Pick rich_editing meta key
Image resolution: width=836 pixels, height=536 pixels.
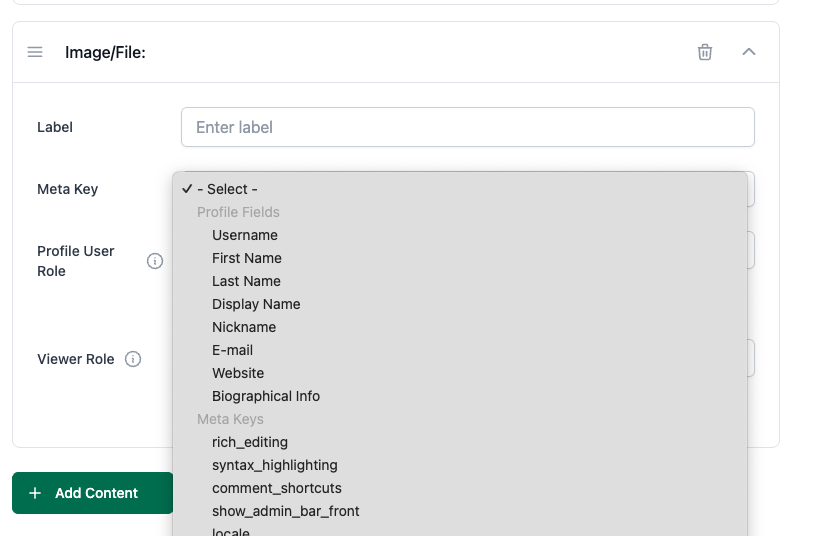pyautogui.click(x=460, y=442)
